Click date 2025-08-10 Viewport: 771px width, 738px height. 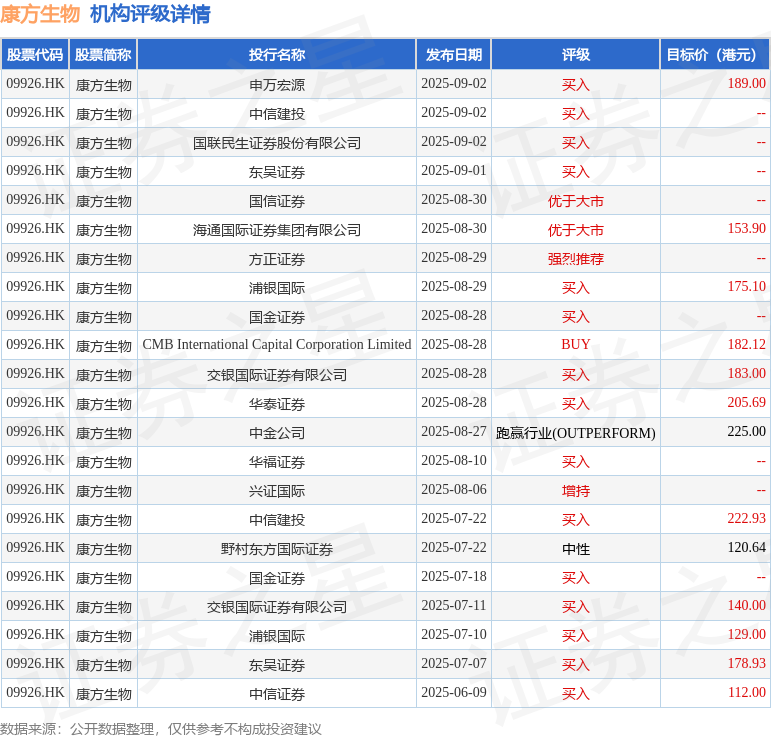[454, 461]
